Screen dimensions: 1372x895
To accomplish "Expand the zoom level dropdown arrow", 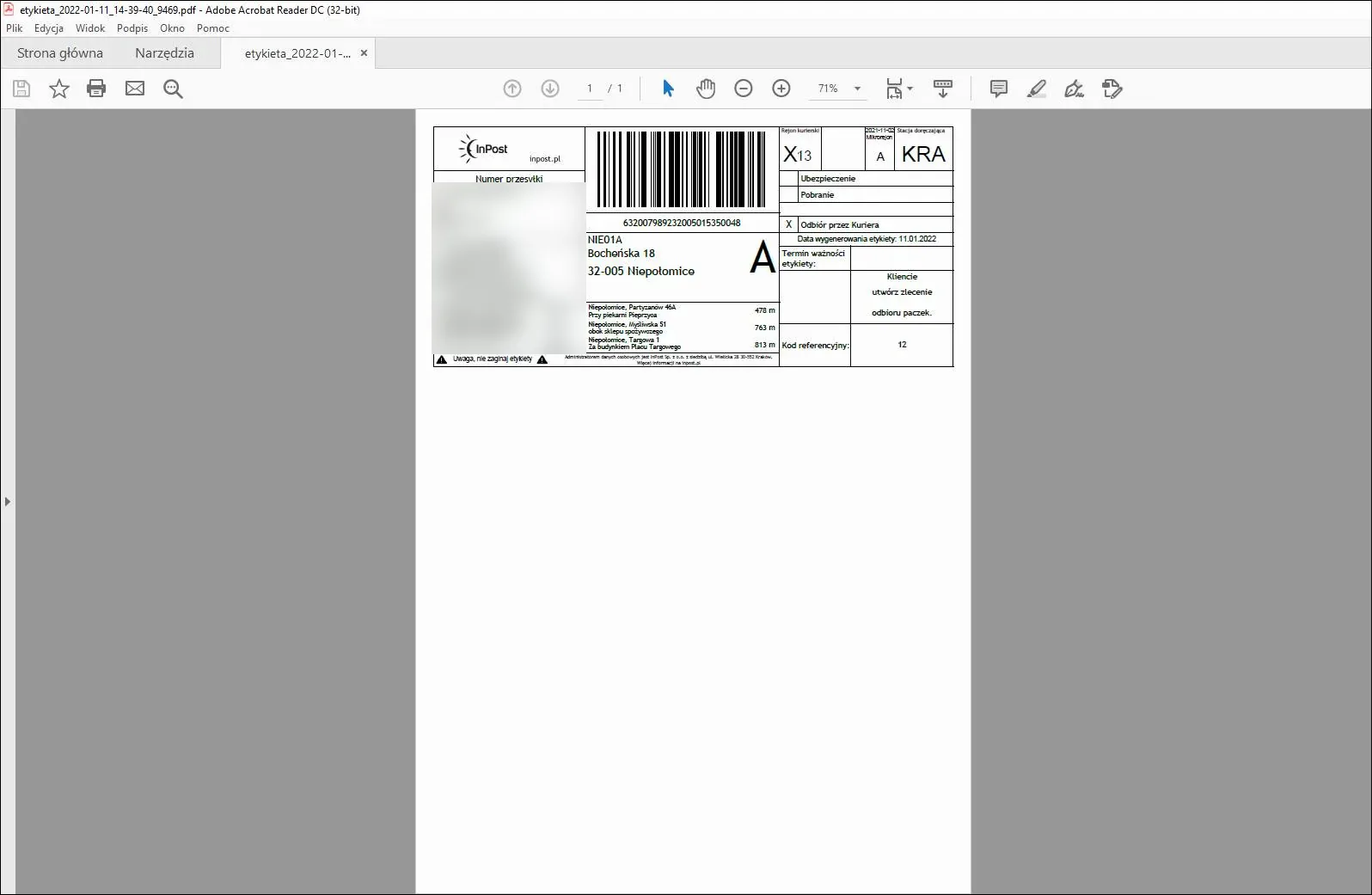I will [857, 89].
